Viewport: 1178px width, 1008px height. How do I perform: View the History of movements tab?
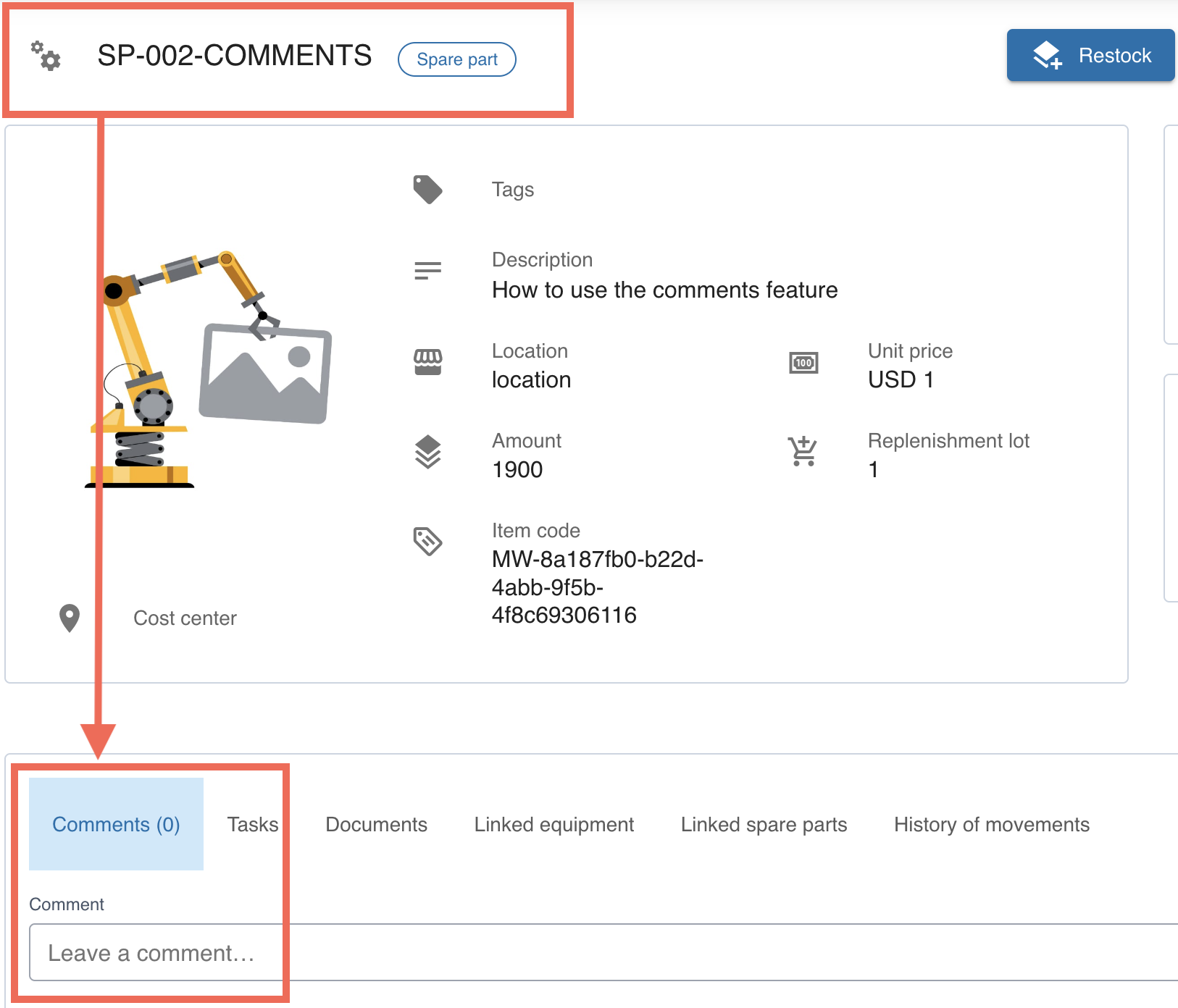click(x=991, y=824)
